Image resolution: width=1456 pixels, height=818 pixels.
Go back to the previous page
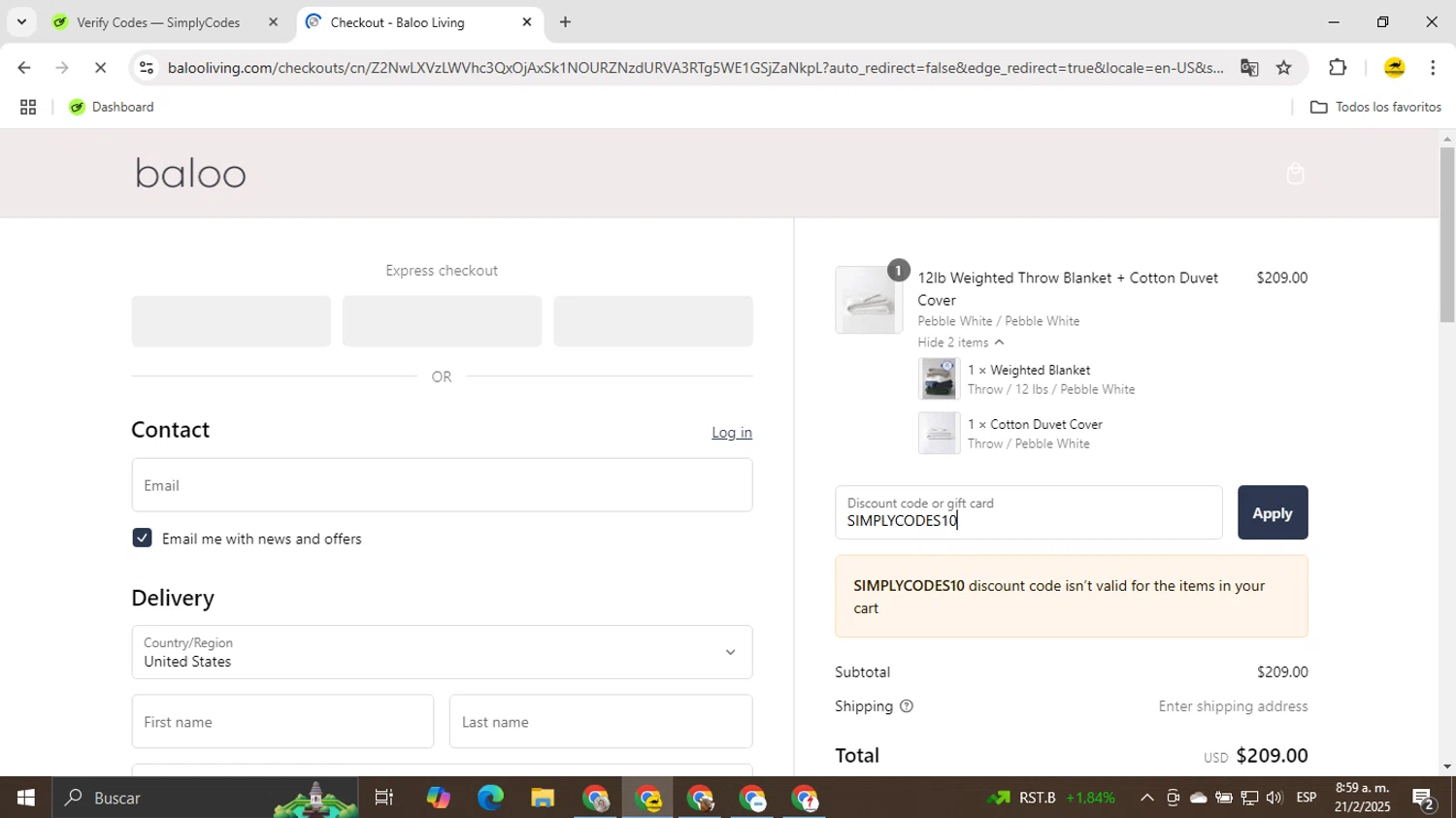point(23,68)
